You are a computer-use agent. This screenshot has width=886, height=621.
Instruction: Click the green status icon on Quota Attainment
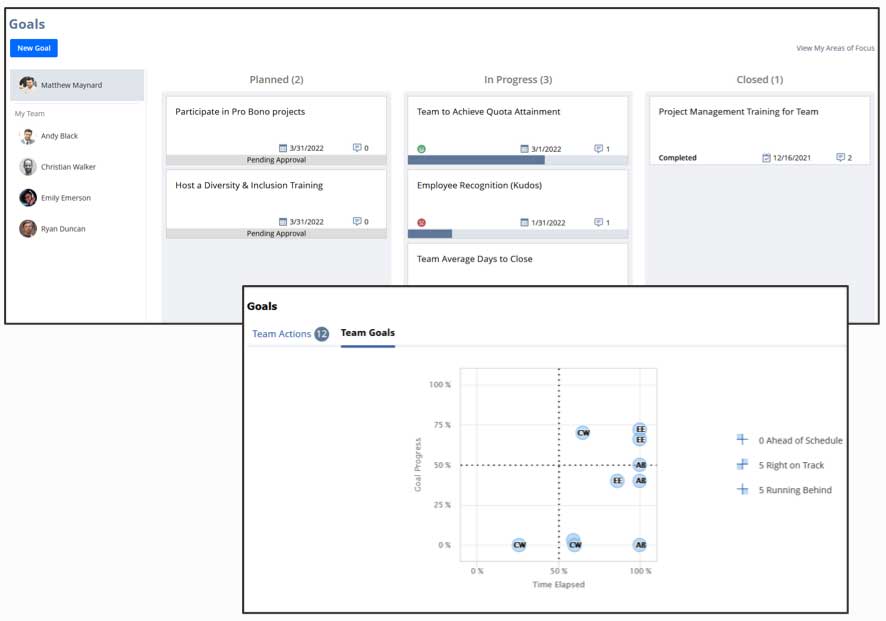421,149
